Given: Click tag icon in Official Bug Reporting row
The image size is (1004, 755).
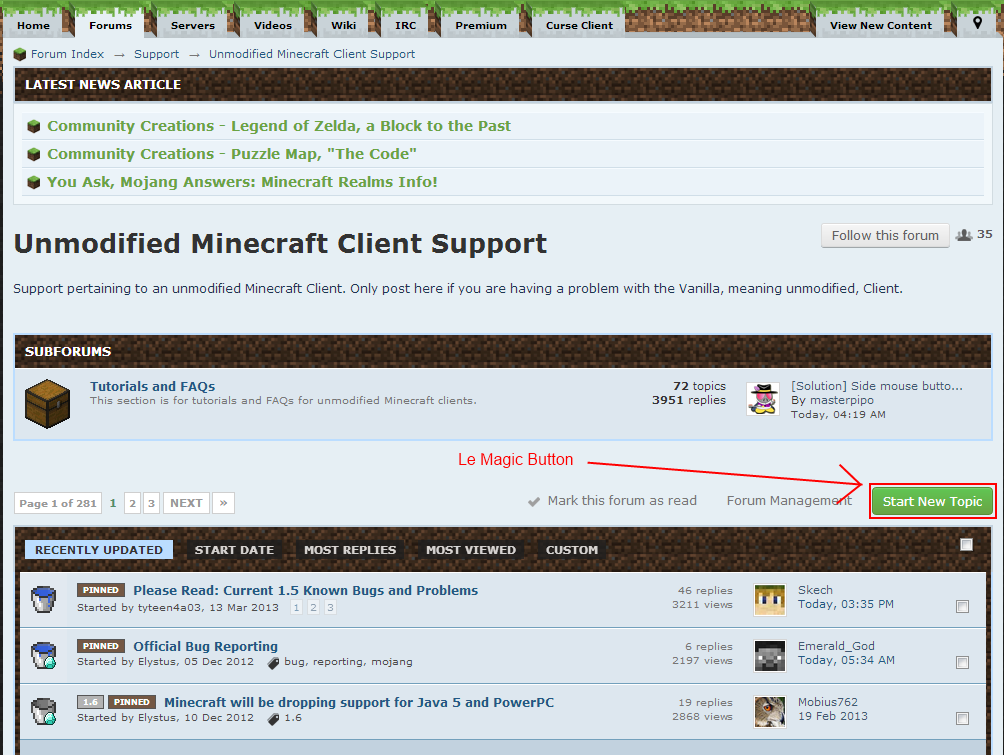Looking at the screenshot, I should pyautogui.click(x=273, y=663).
